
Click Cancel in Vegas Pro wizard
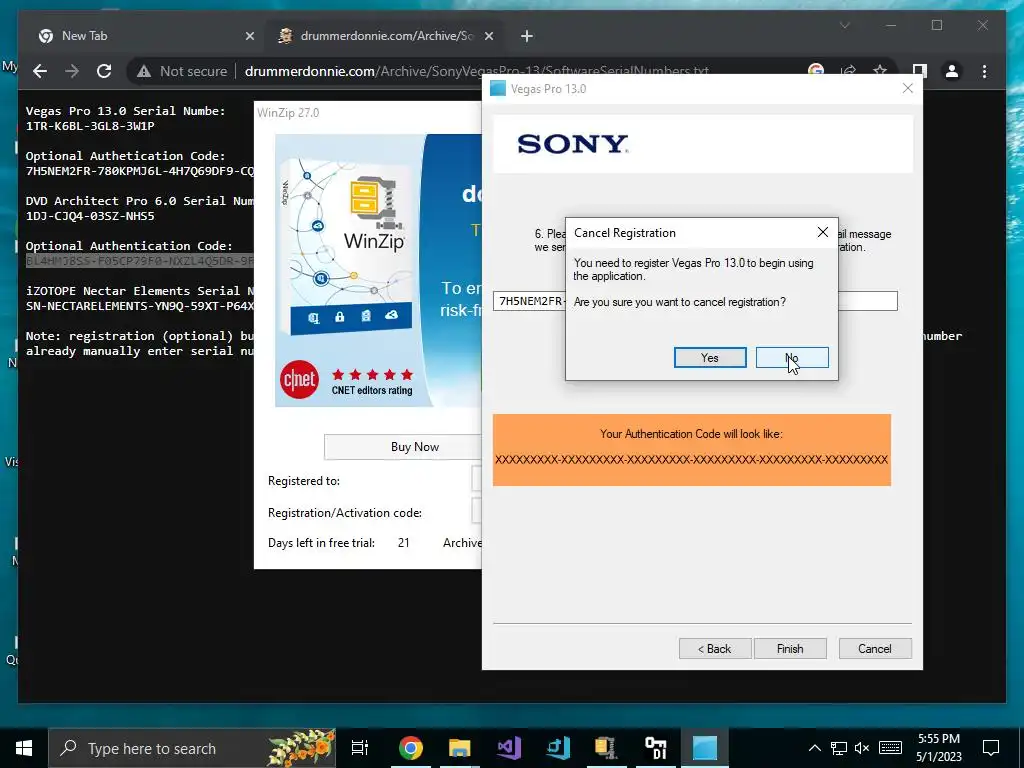(x=875, y=648)
